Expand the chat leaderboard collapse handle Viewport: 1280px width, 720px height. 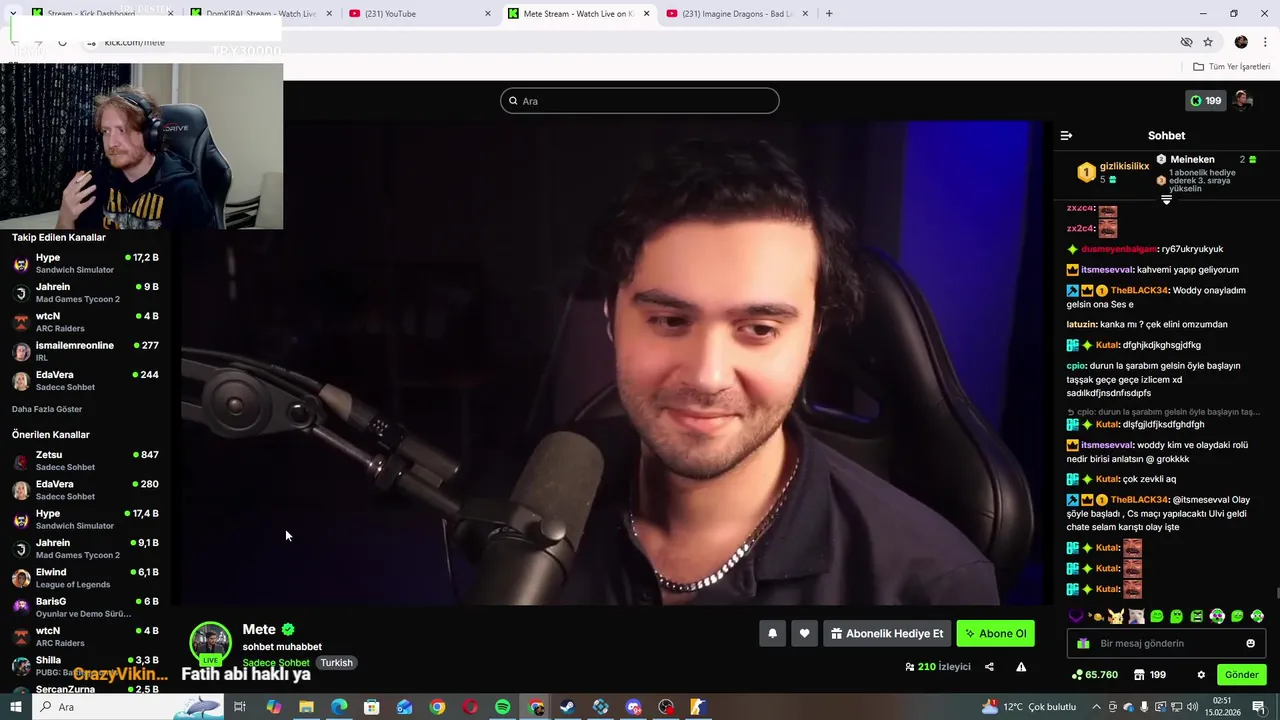tap(1166, 200)
